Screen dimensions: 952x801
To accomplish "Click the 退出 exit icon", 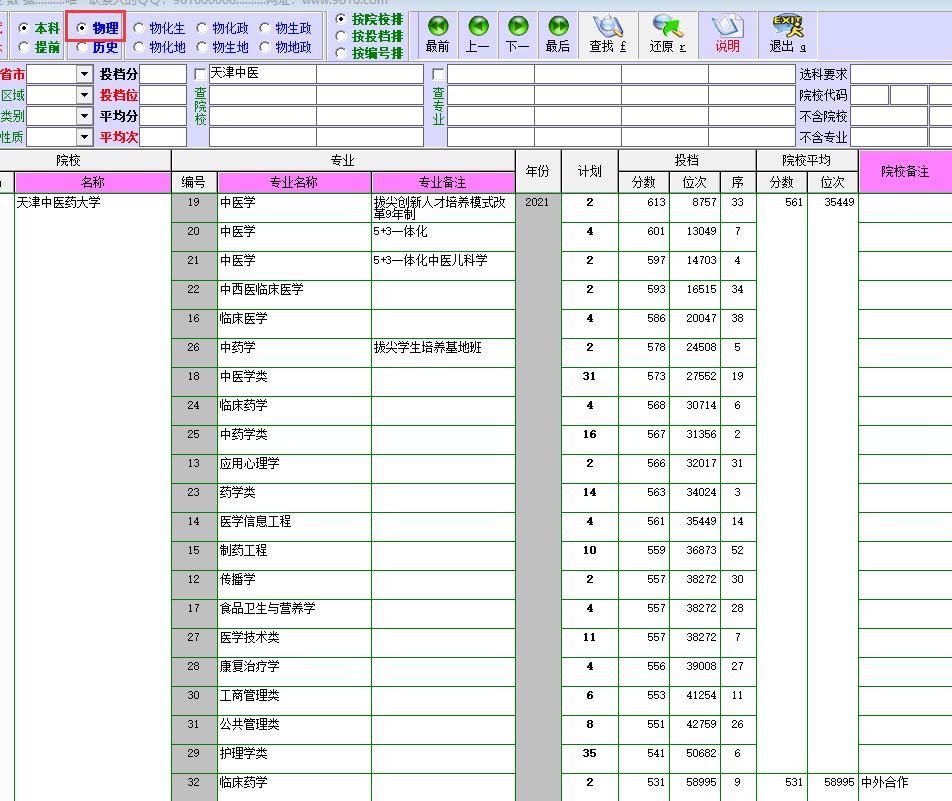I will (788, 27).
